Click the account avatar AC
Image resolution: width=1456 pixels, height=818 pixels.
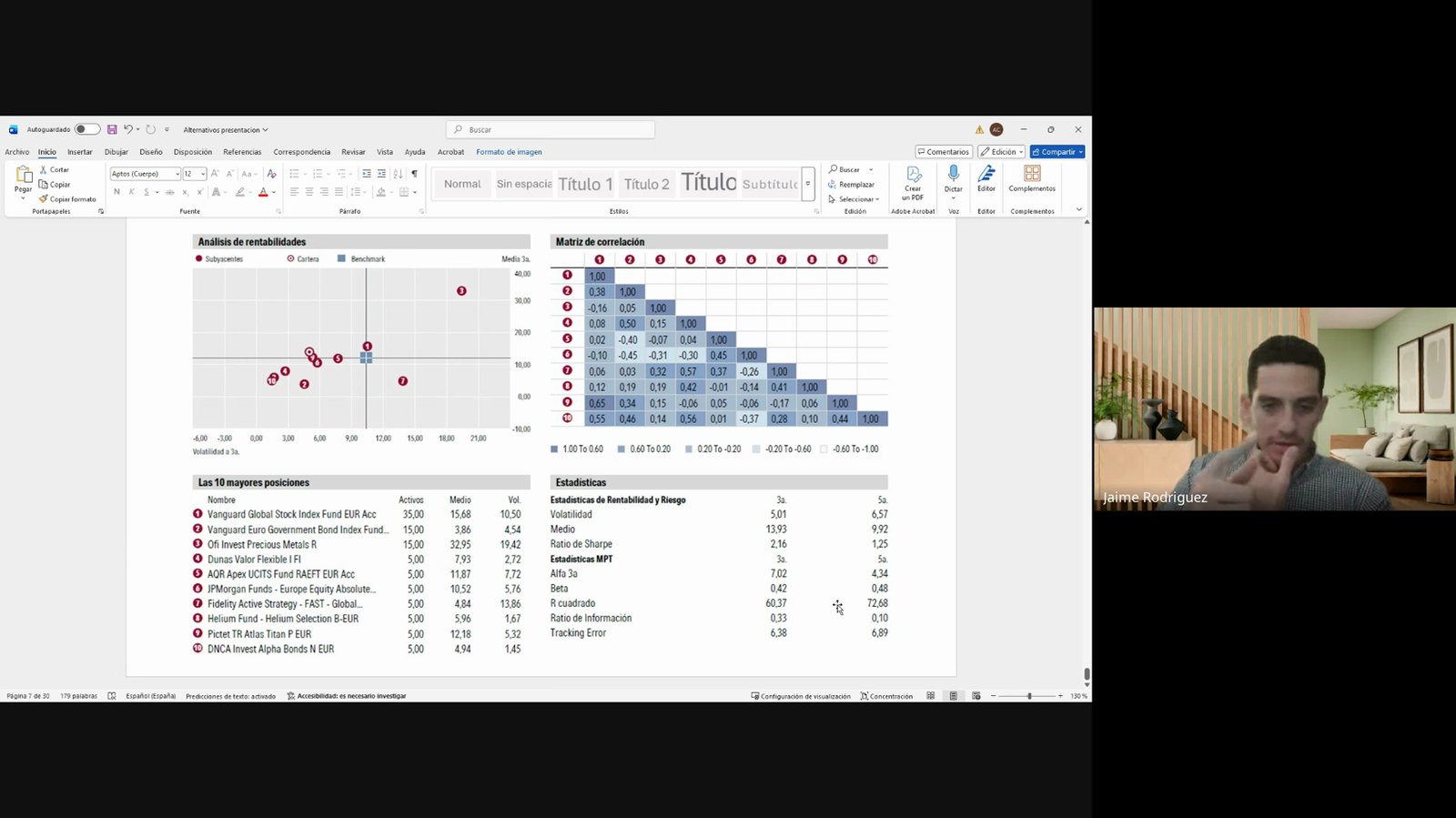996,129
